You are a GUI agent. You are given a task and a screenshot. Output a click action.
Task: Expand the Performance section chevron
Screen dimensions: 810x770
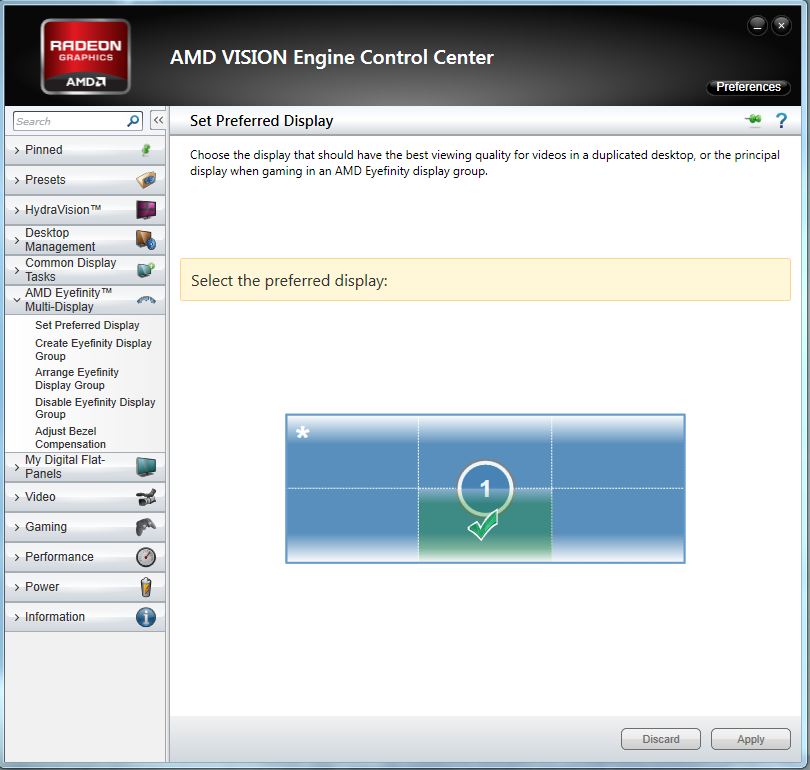click(17, 557)
